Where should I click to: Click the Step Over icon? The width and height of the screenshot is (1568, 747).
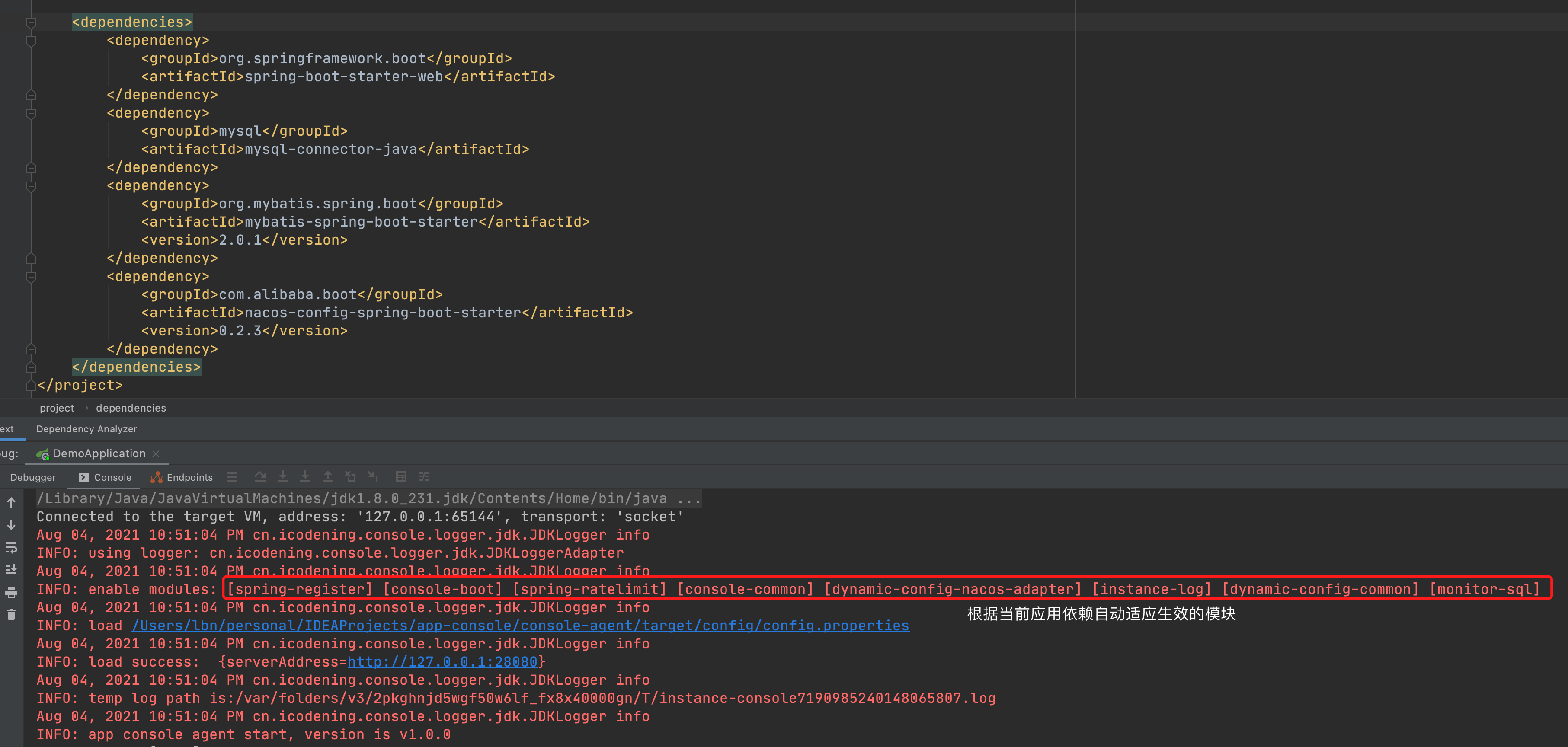260,476
